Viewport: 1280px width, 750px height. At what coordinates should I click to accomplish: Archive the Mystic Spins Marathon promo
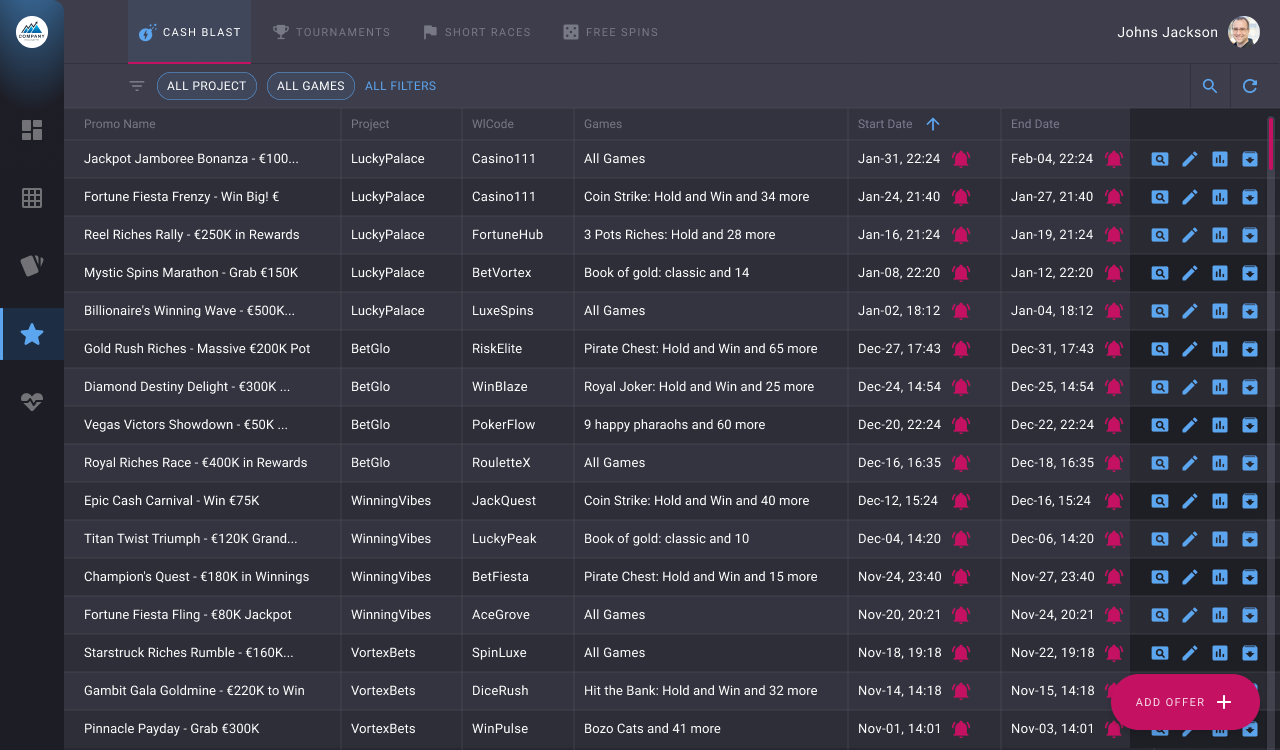point(1250,273)
